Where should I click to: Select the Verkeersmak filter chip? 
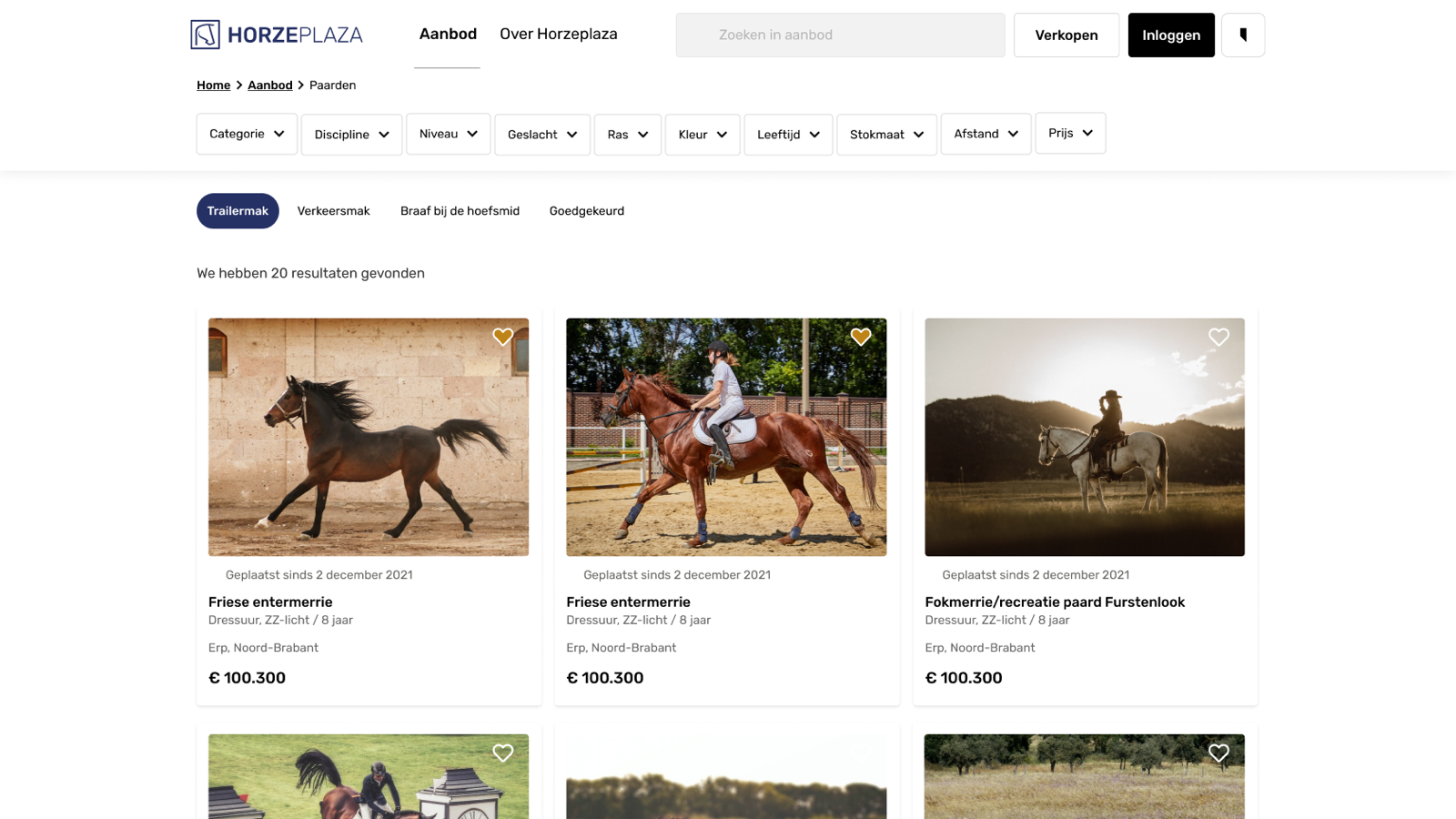(334, 211)
